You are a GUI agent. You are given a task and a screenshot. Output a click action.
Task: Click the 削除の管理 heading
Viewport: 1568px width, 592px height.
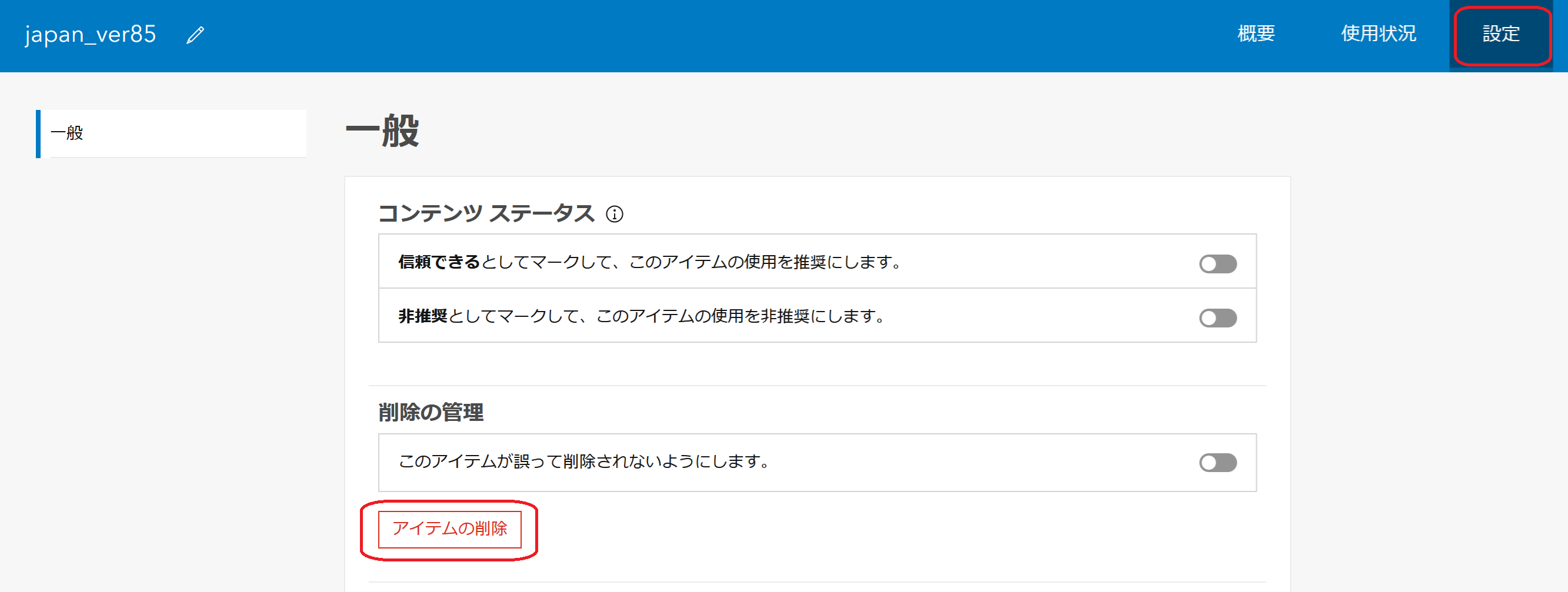[x=431, y=412]
